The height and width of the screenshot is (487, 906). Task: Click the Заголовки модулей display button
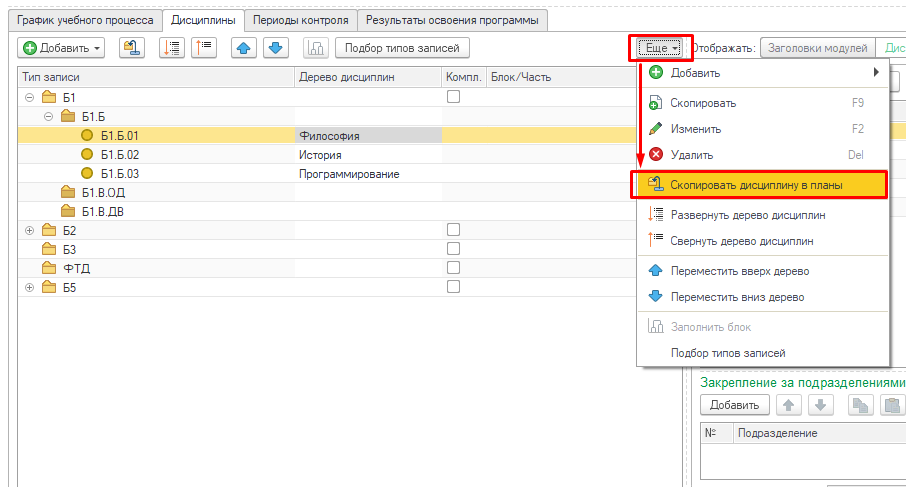pos(816,47)
